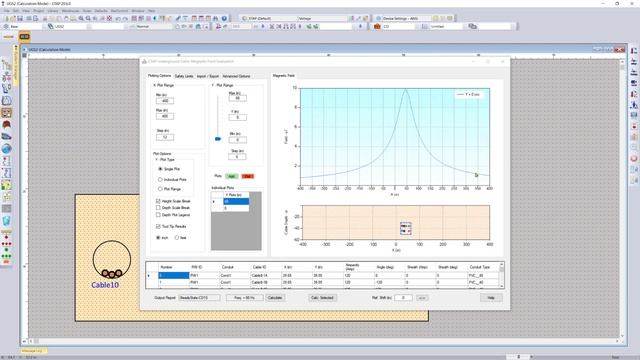This screenshot has width=640, height=360.
Task: Enable Depth Scale Break checkbox
Action: tap(158, 208)
